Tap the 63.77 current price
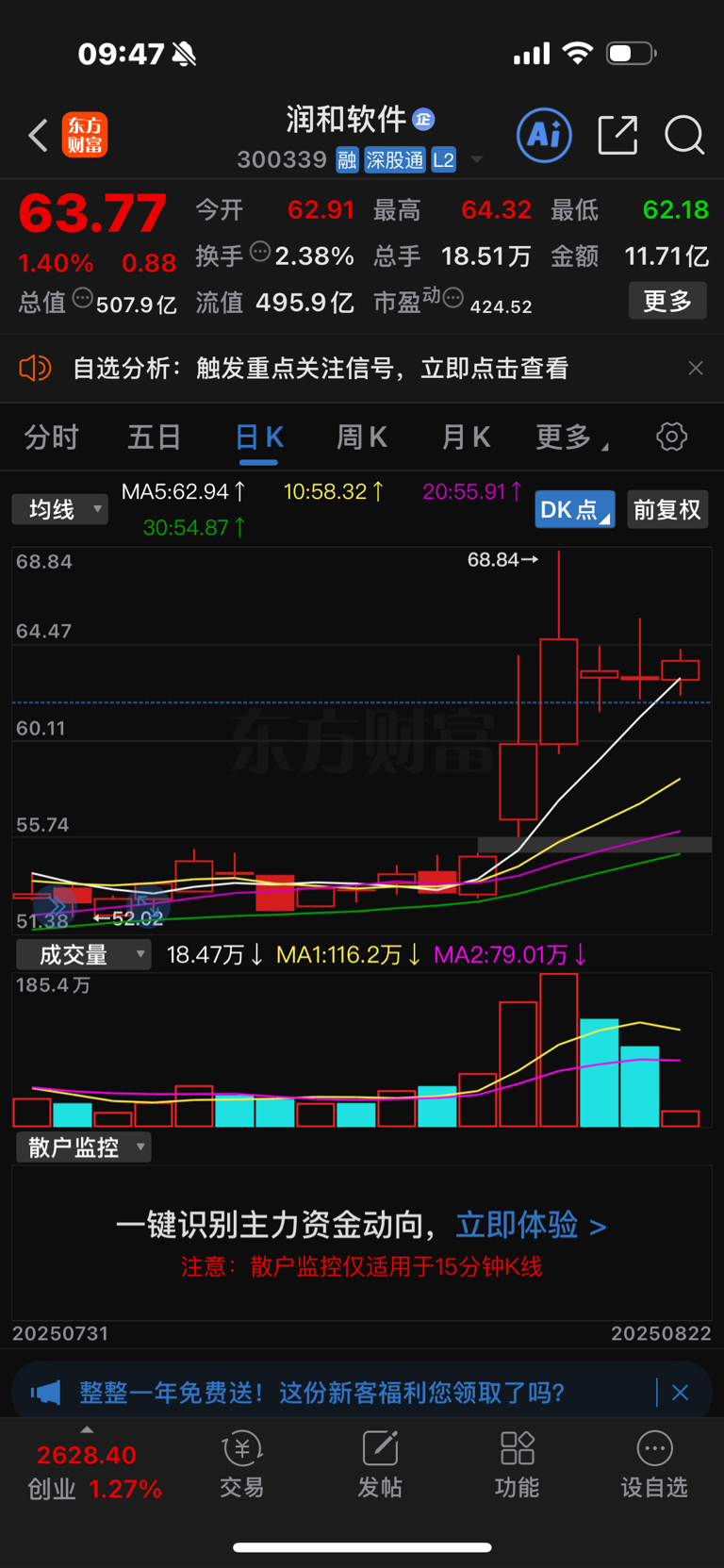The width and height of the screenshot is (724, 1568). [x=92, y=213]
